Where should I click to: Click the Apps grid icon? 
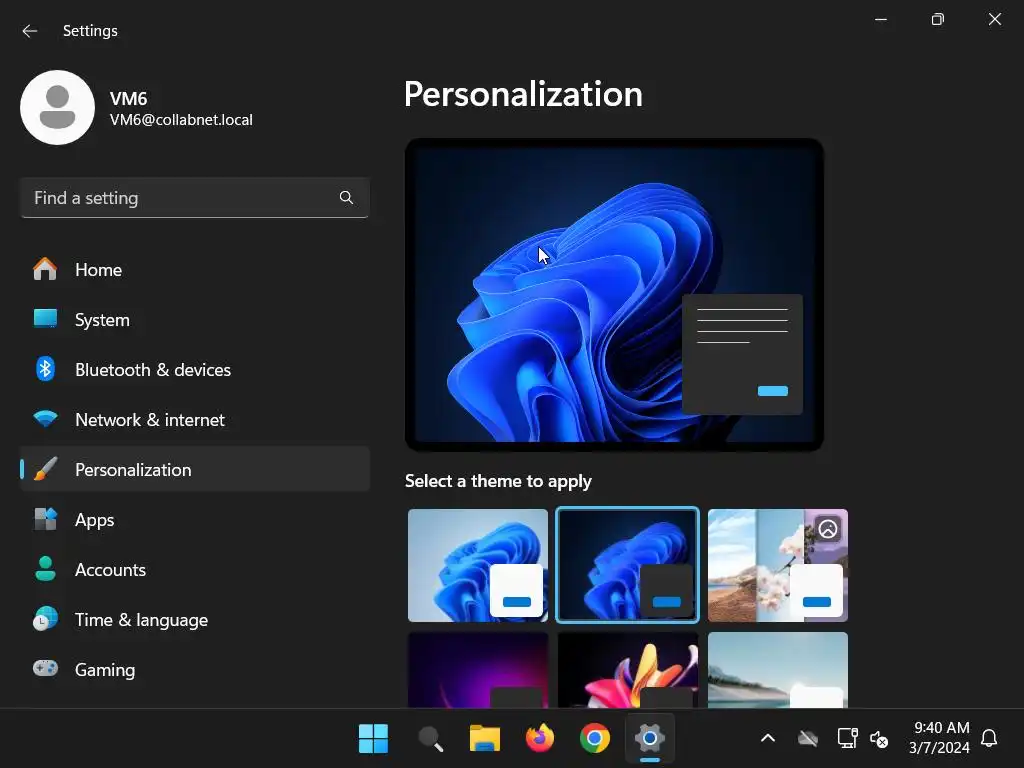coord(45,520)
